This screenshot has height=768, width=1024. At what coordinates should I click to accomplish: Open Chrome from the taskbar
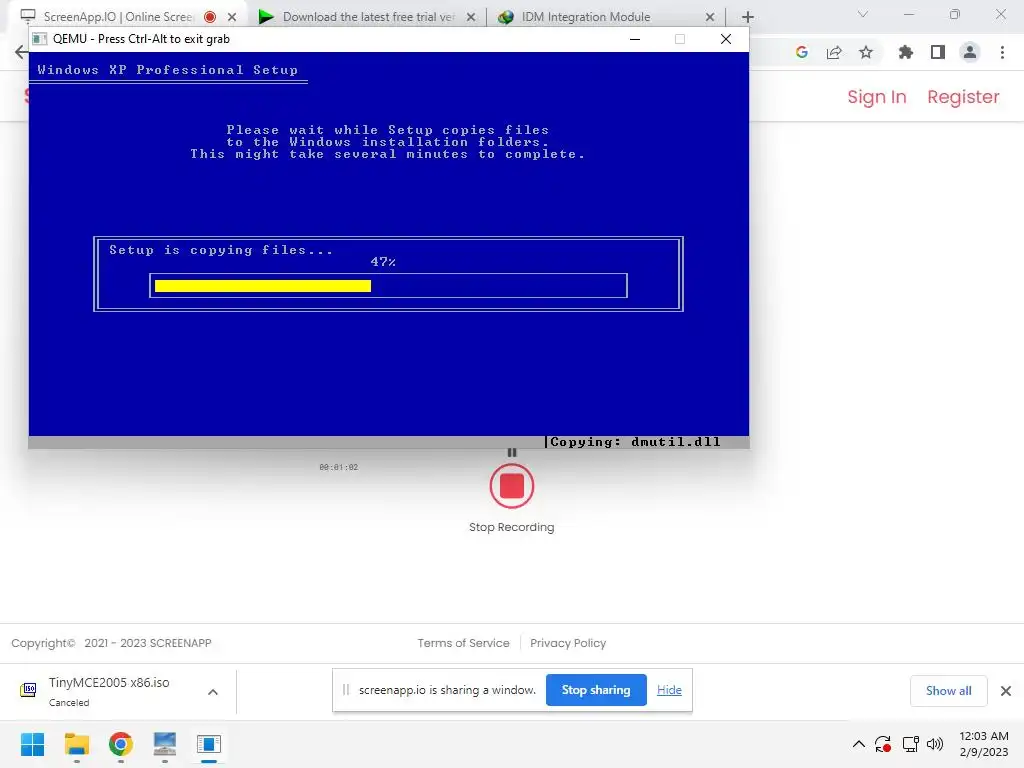121,744
